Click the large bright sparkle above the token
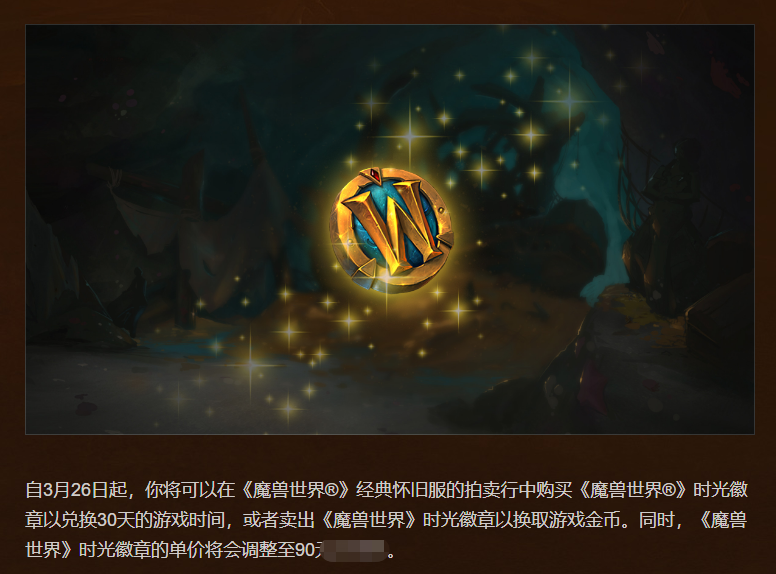 coord(410,135)
